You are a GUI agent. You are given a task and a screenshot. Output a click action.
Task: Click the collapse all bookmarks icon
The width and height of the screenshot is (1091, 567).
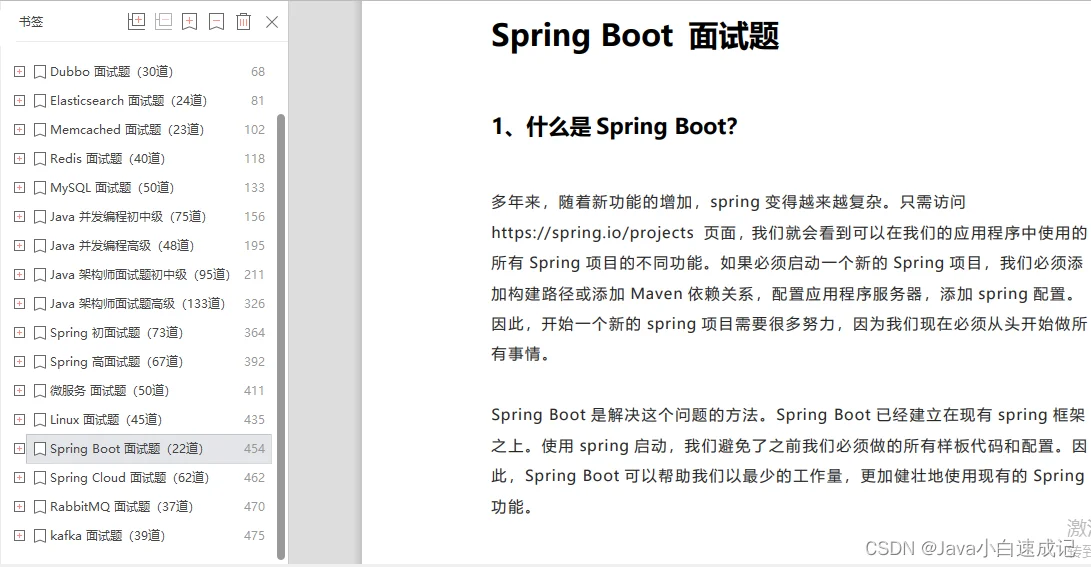click(164, 22)
